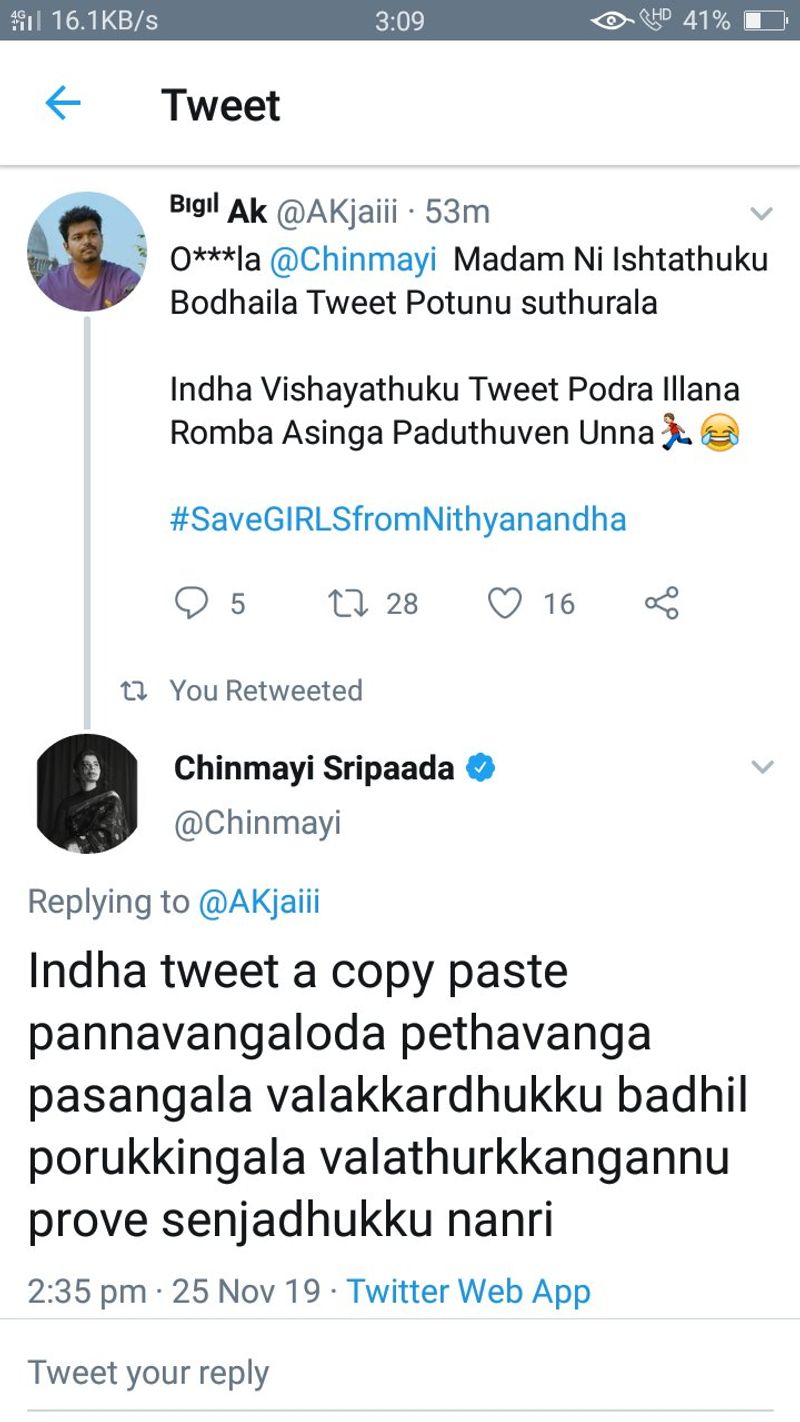Retweet the AKjaiii tweet
Viewport: 800px width, 1422px height.
tap(349, 603)
